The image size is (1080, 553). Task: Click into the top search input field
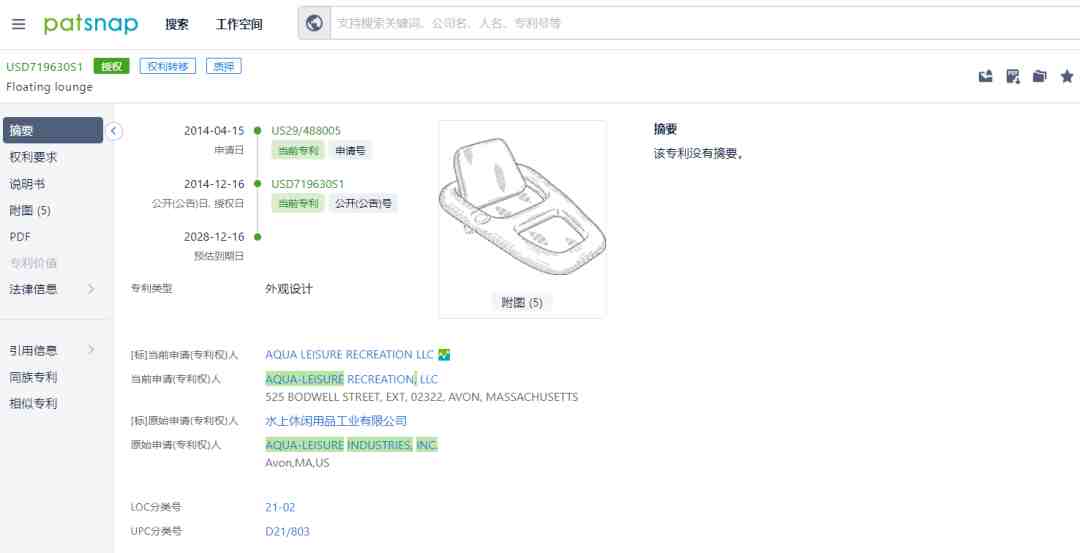(x=703, y=23)
